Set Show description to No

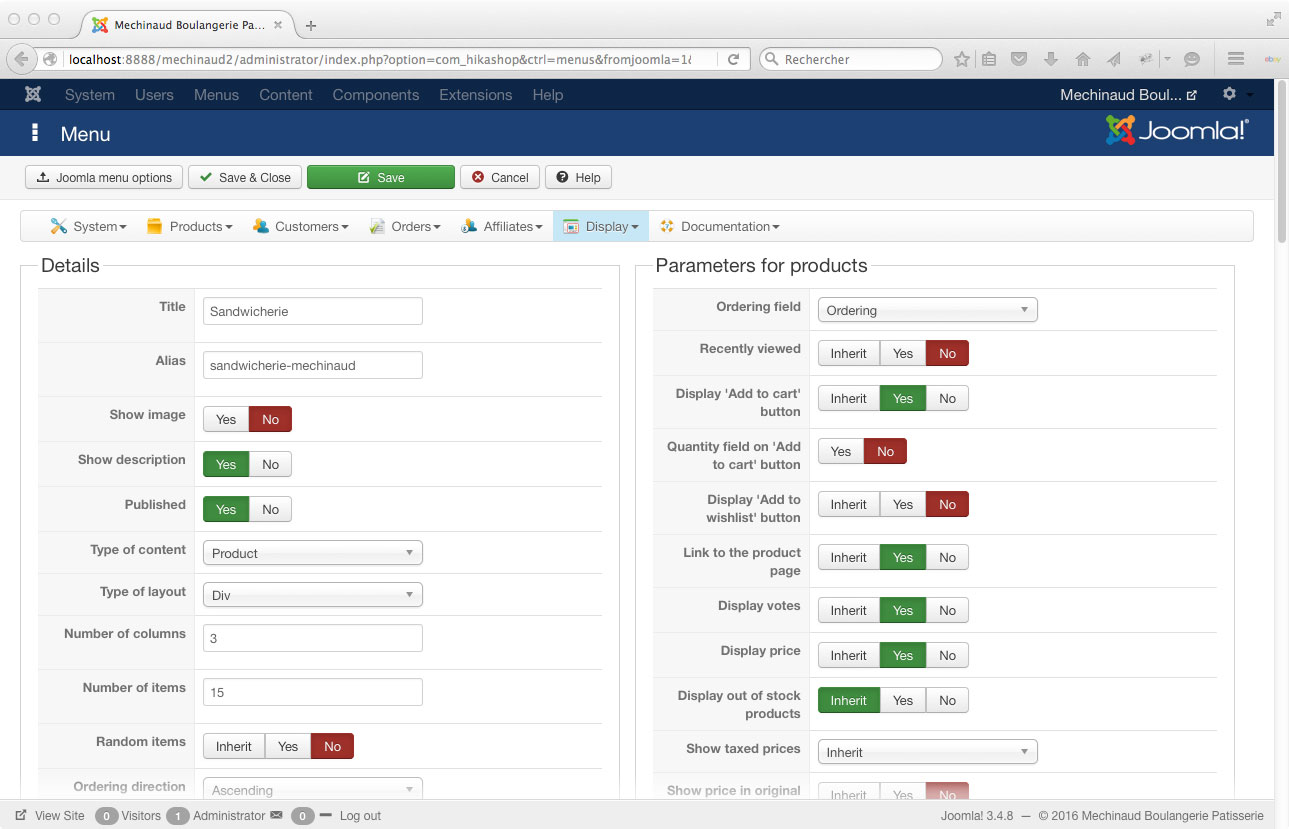270,464
